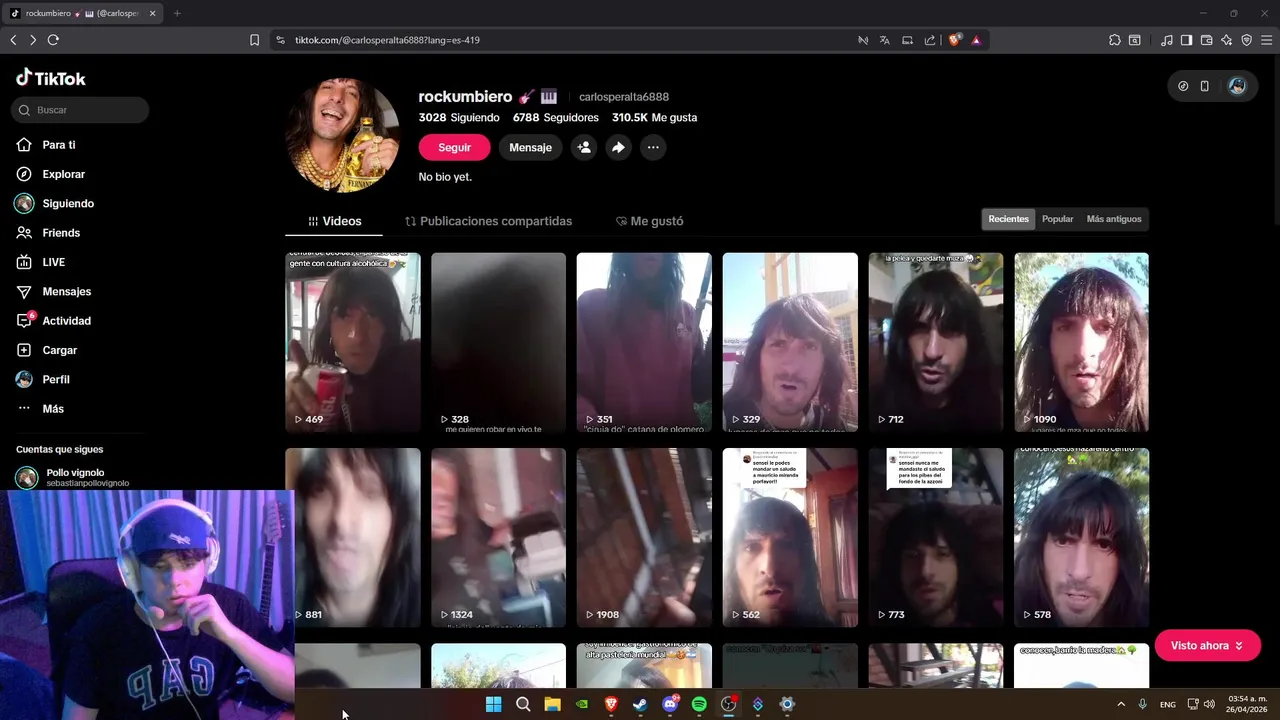
Task: Sort videos by Popular
Action: click(x=1057, y=219)
